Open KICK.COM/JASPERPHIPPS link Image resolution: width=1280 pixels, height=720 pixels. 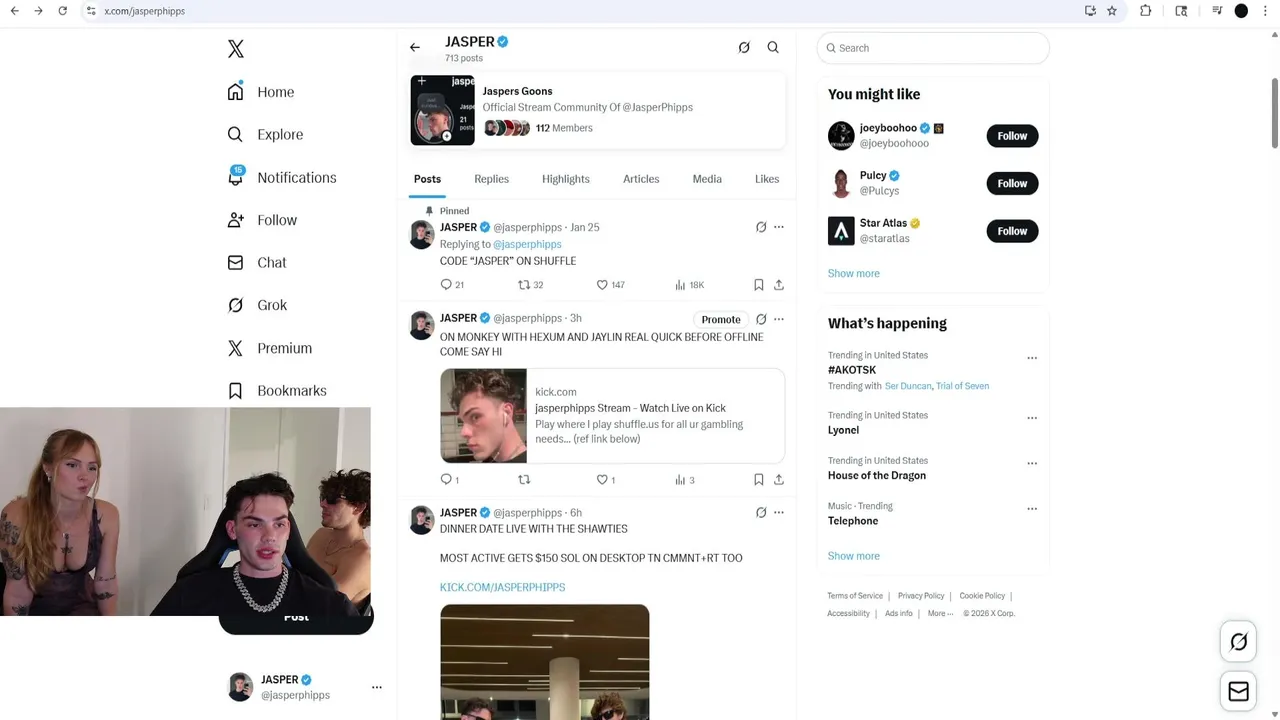(502, 587)
